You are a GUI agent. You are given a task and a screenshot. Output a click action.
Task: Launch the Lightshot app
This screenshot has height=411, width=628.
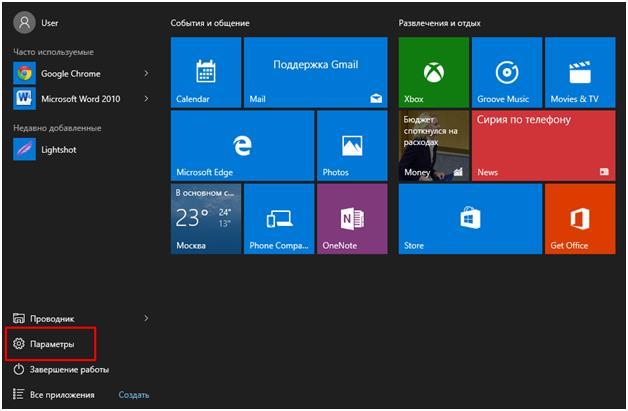[45, 149]
